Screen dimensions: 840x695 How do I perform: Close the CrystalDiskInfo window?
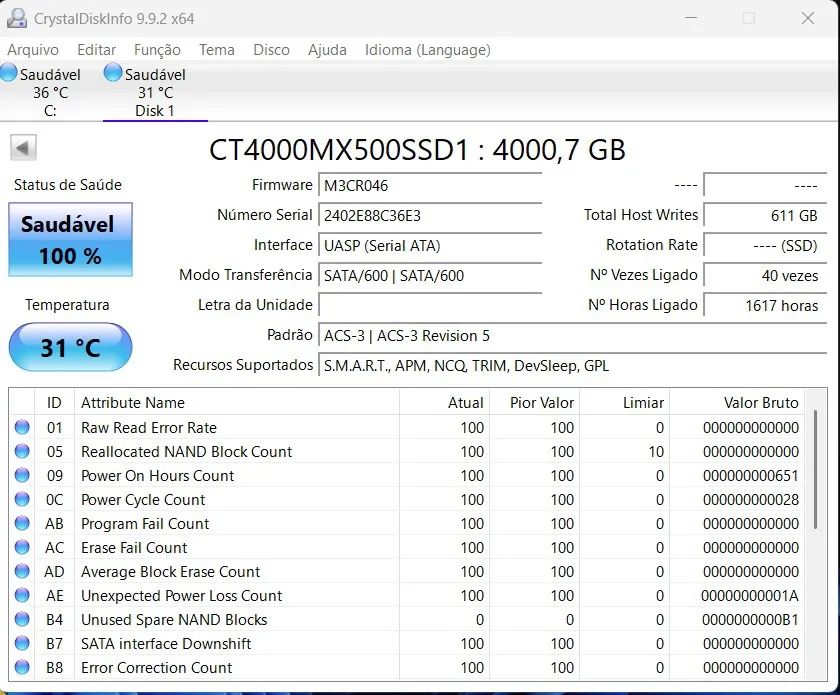(807, 18)
